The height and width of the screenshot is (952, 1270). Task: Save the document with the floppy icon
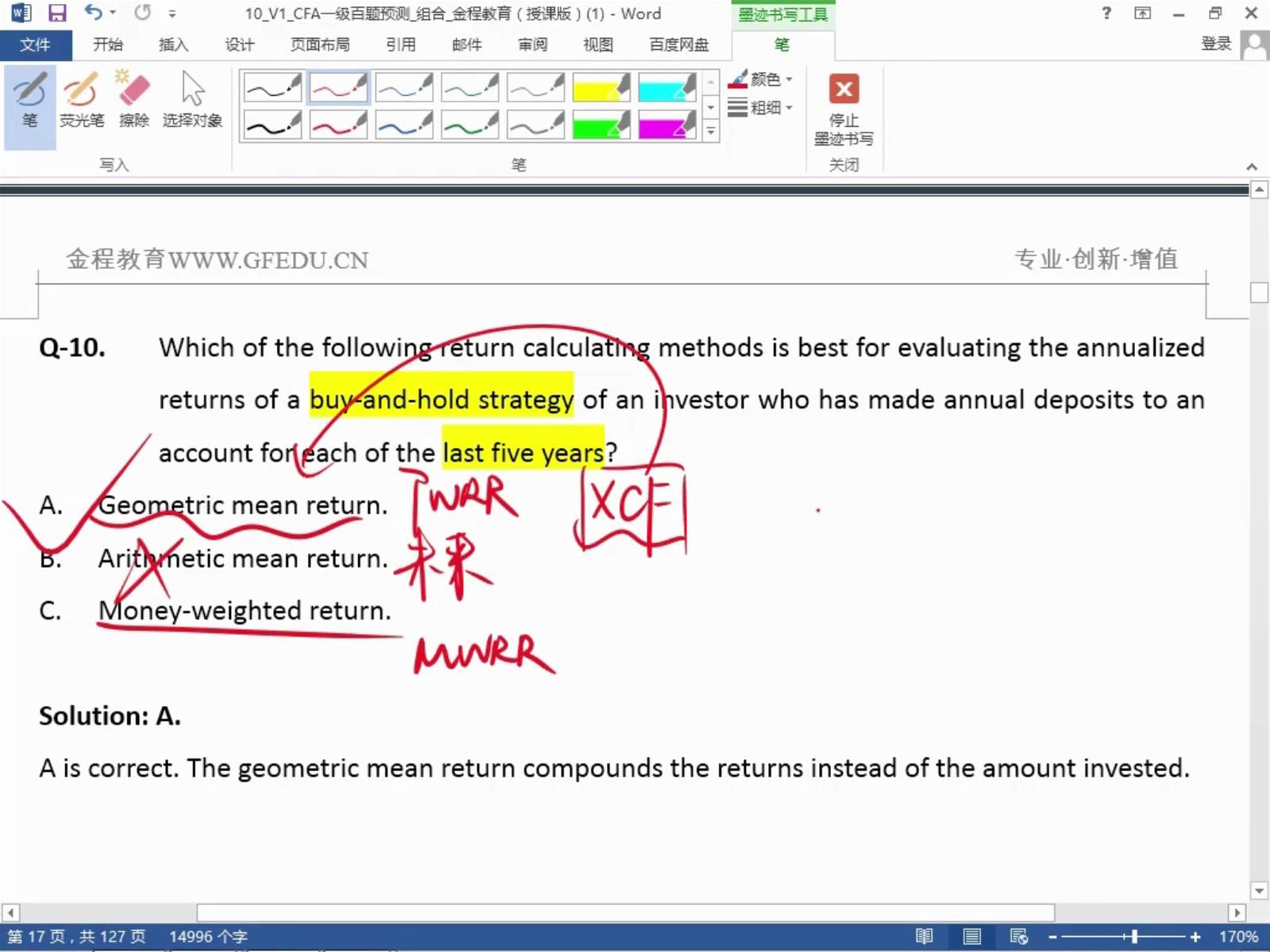pyautogui.click(x=57, y=13)
